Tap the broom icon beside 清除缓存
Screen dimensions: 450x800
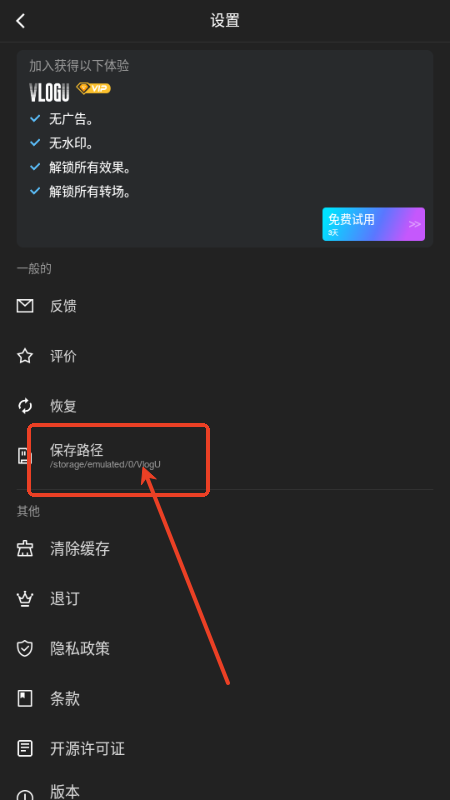(25, 549)
